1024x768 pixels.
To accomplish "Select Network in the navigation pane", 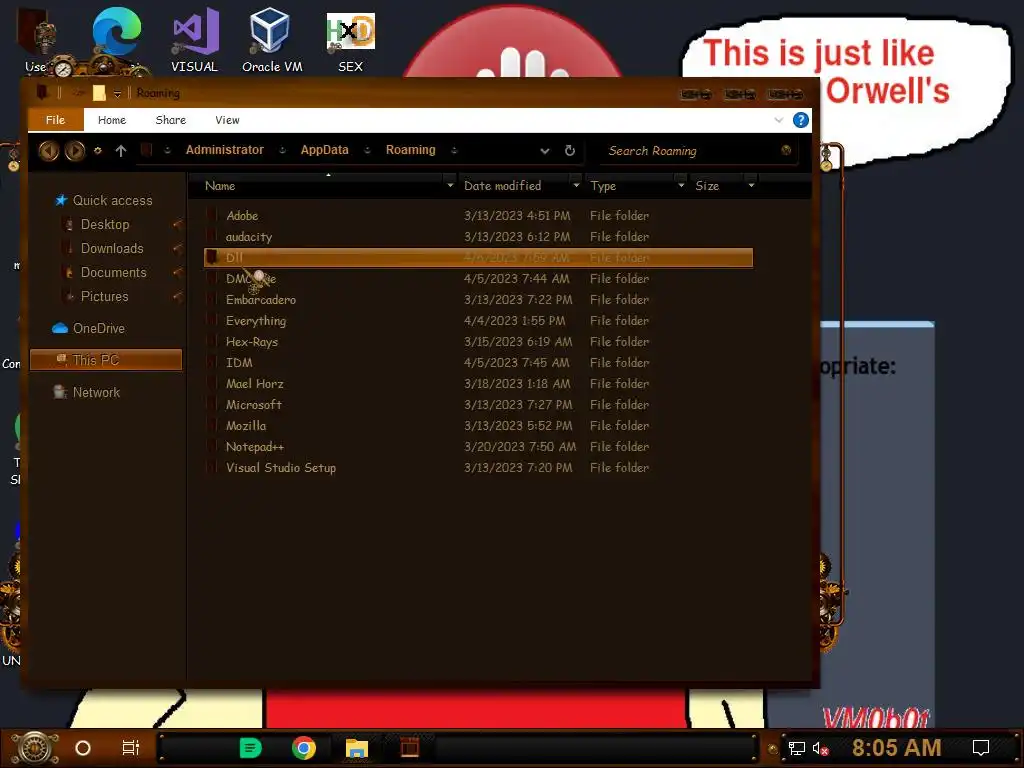I will coord(96,392).
